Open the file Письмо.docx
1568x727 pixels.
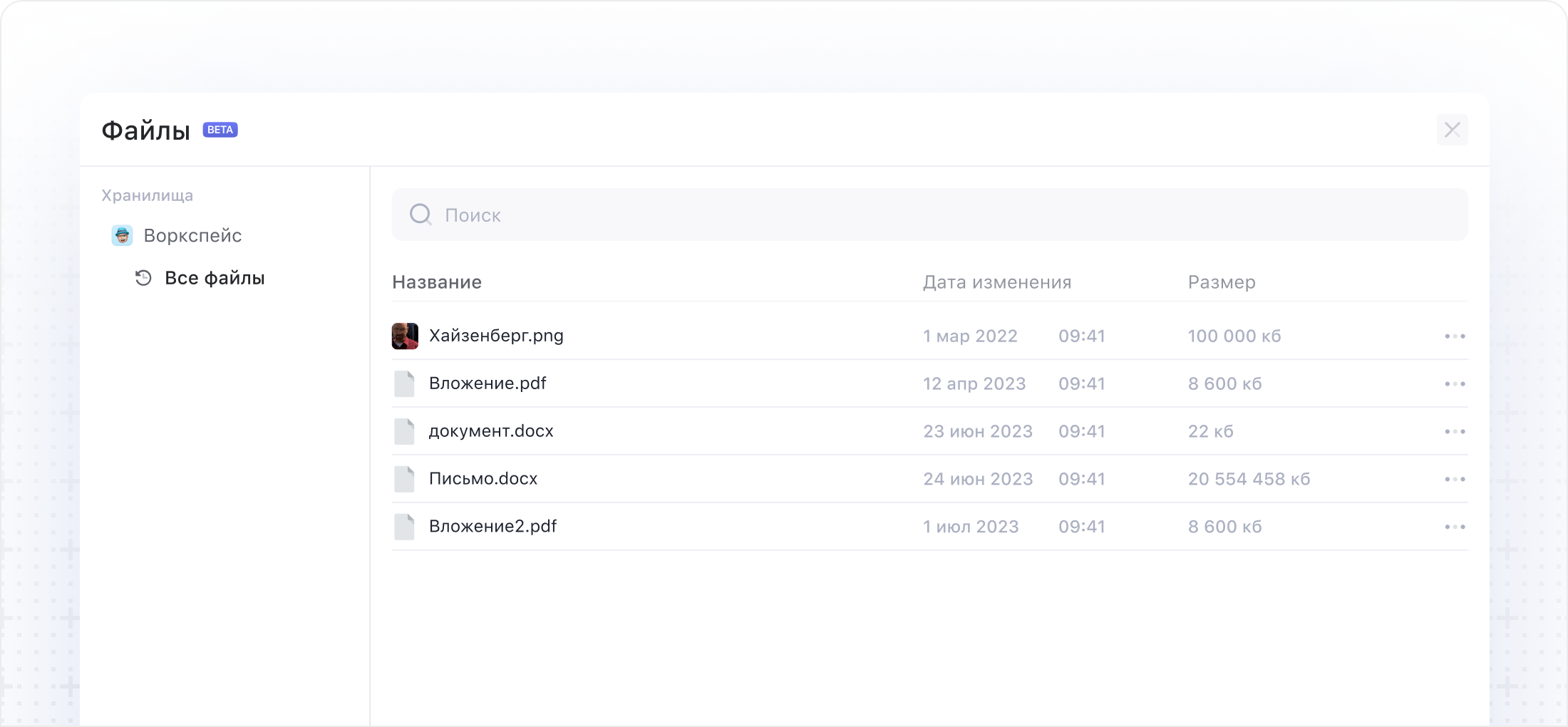[483, 479]
